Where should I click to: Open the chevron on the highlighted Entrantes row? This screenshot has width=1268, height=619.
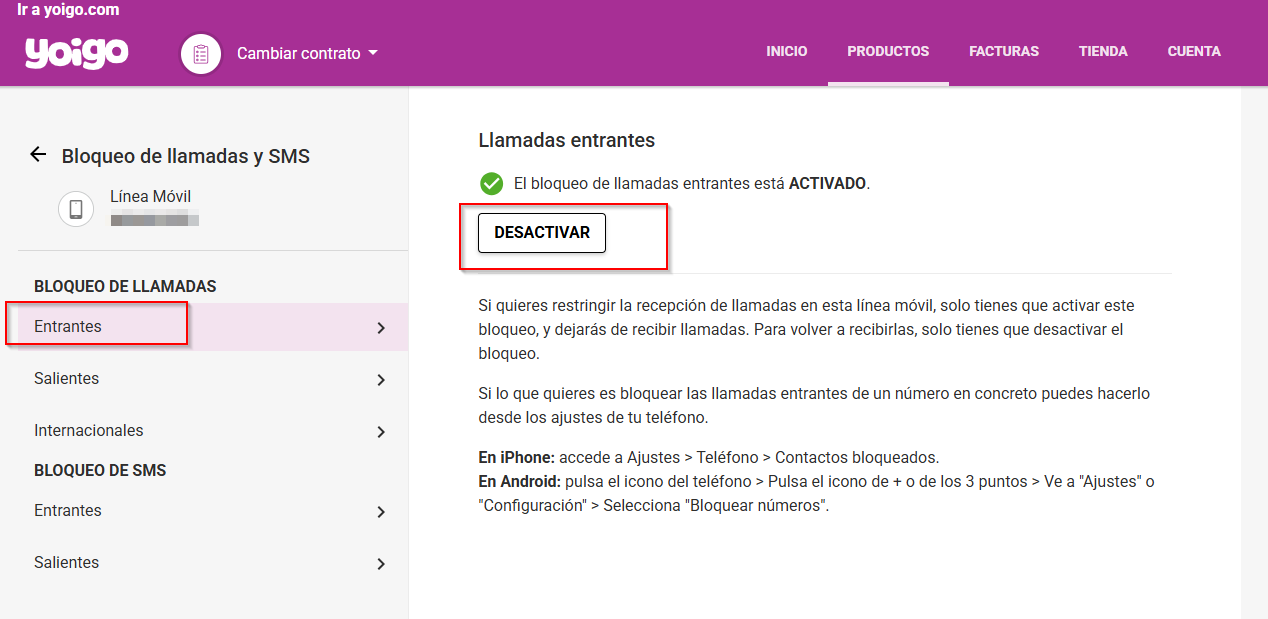(380, 328)
